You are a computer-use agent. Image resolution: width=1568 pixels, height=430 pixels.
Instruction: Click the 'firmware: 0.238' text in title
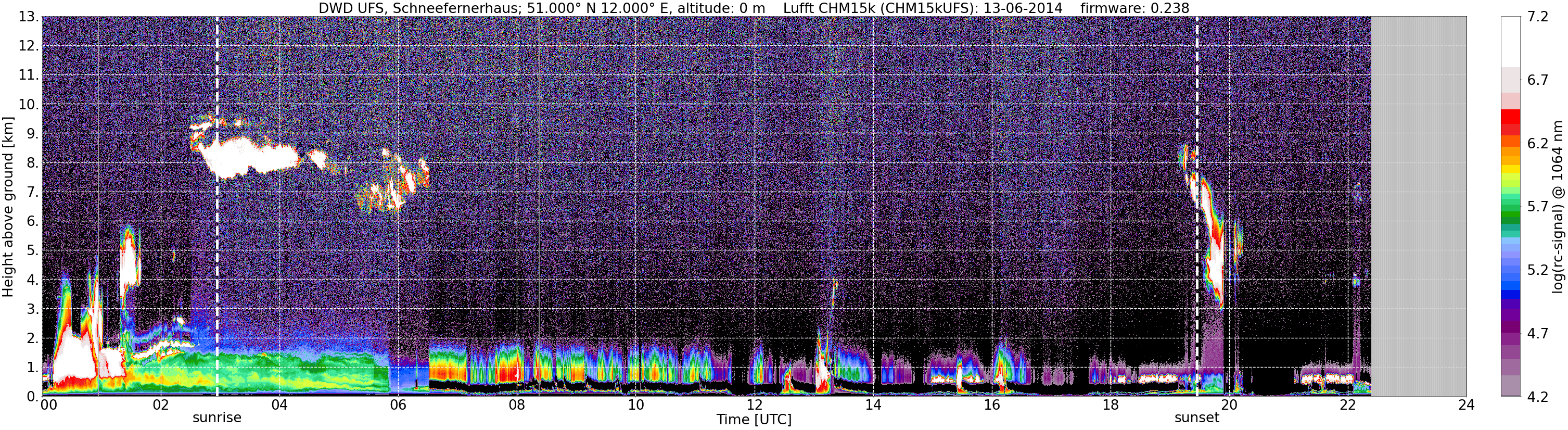coord(1134,8)
